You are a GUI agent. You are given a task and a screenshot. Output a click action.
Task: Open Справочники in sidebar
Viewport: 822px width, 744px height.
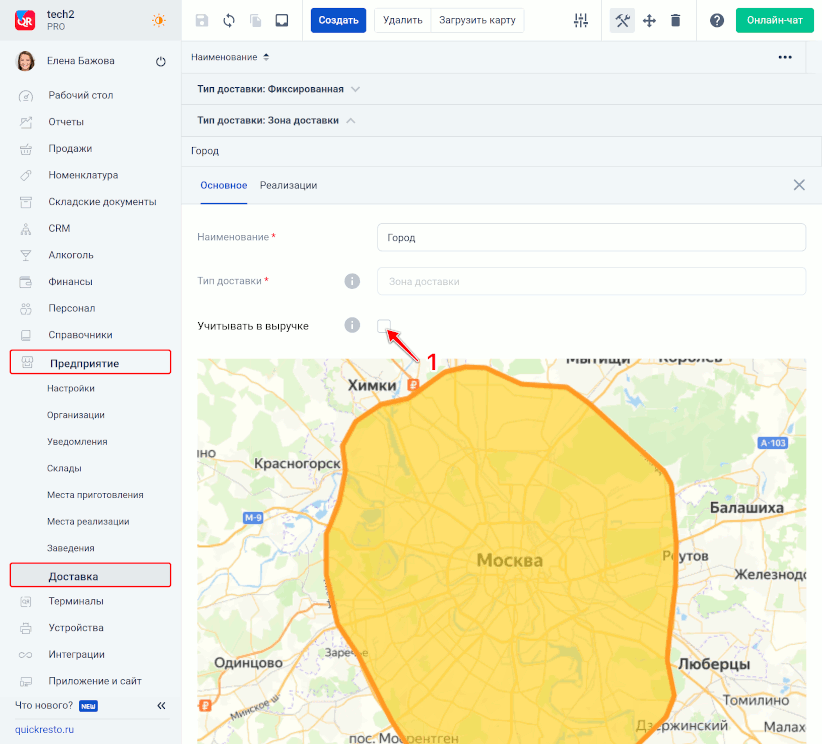click(x=80, y=335)
